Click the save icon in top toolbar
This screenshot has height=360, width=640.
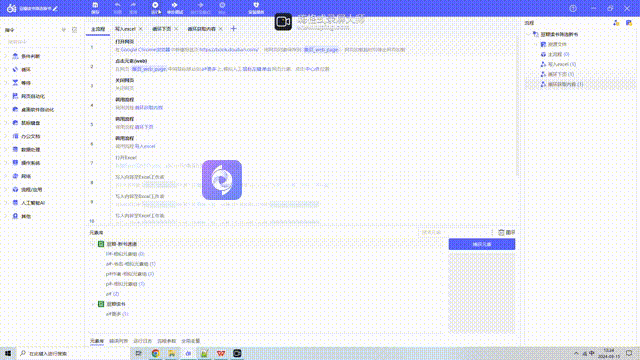[x=95, y=5]
